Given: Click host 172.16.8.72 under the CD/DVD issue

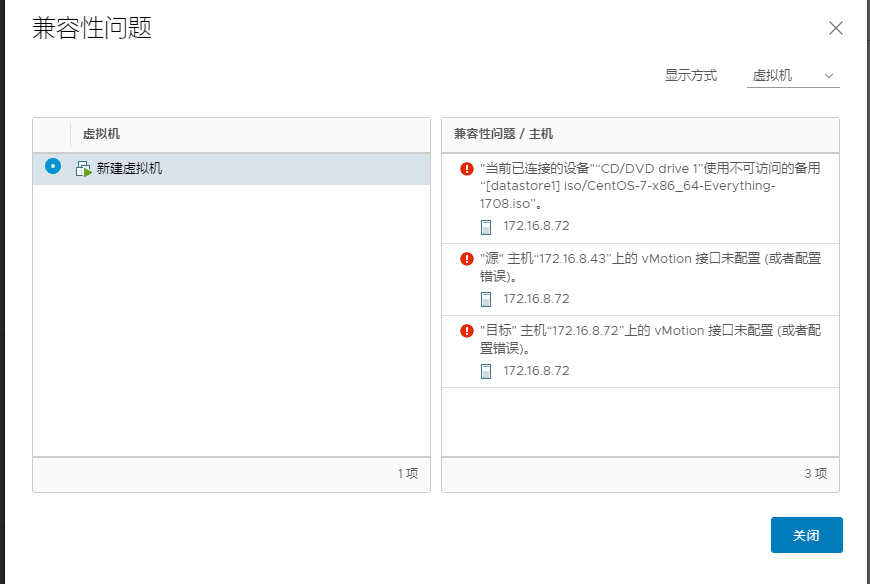Looking at the screenshot, I should 536,226.
